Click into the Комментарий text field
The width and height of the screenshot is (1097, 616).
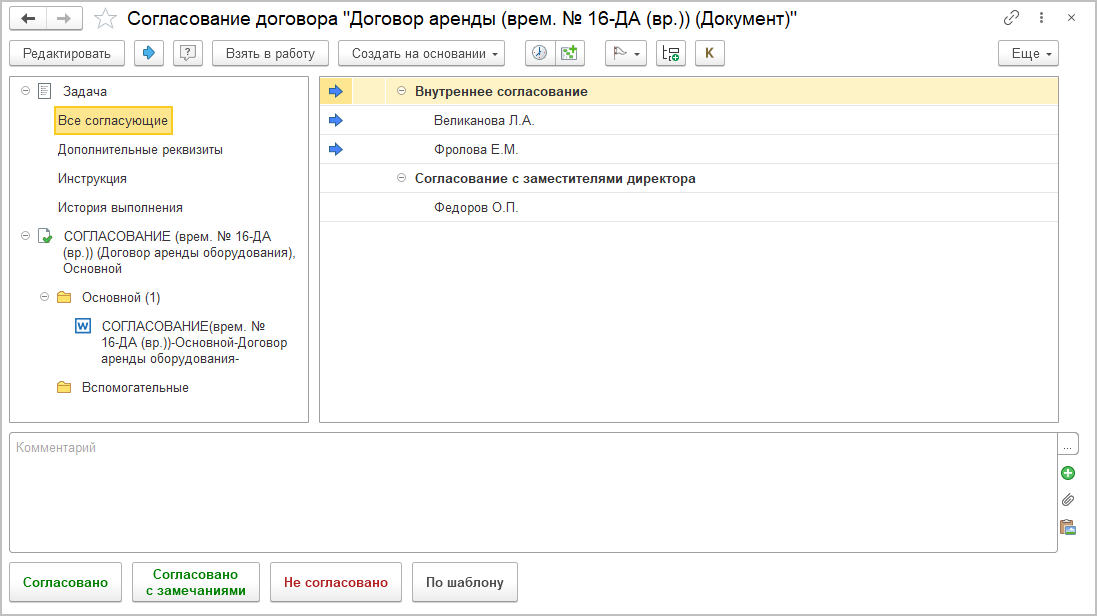point(533,492)
